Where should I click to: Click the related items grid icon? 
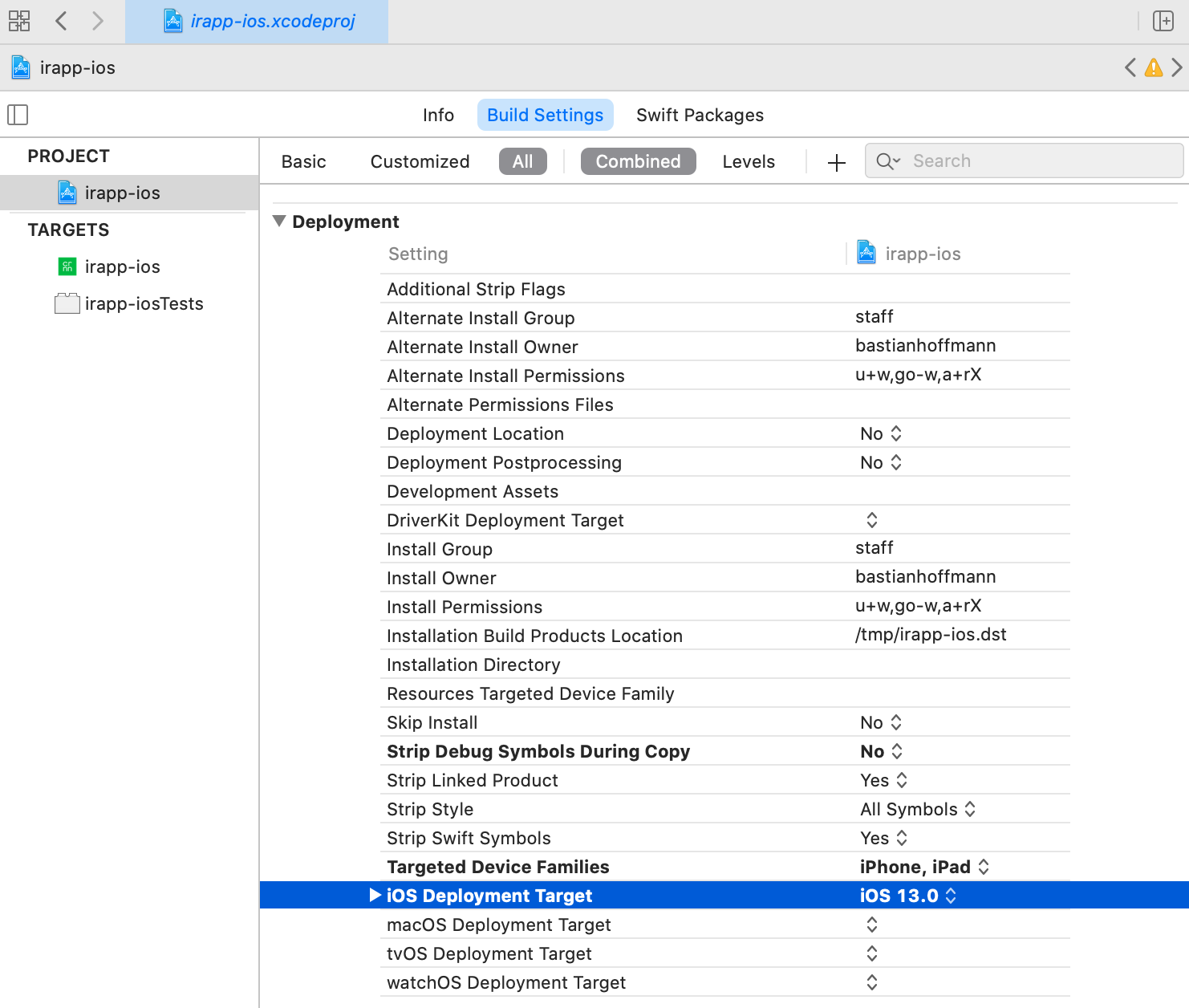click(19, 21)
